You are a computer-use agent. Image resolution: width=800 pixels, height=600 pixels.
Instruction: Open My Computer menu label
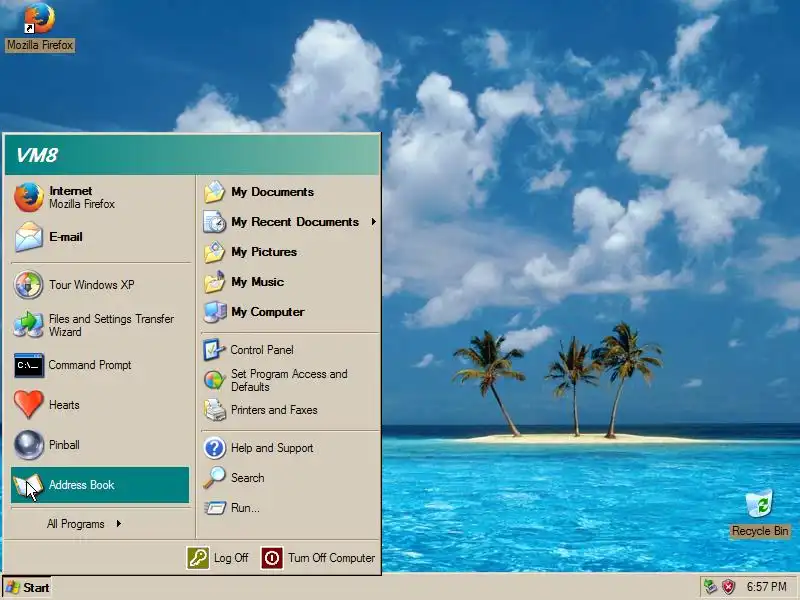pyautogui.click(x=268, y=312)
